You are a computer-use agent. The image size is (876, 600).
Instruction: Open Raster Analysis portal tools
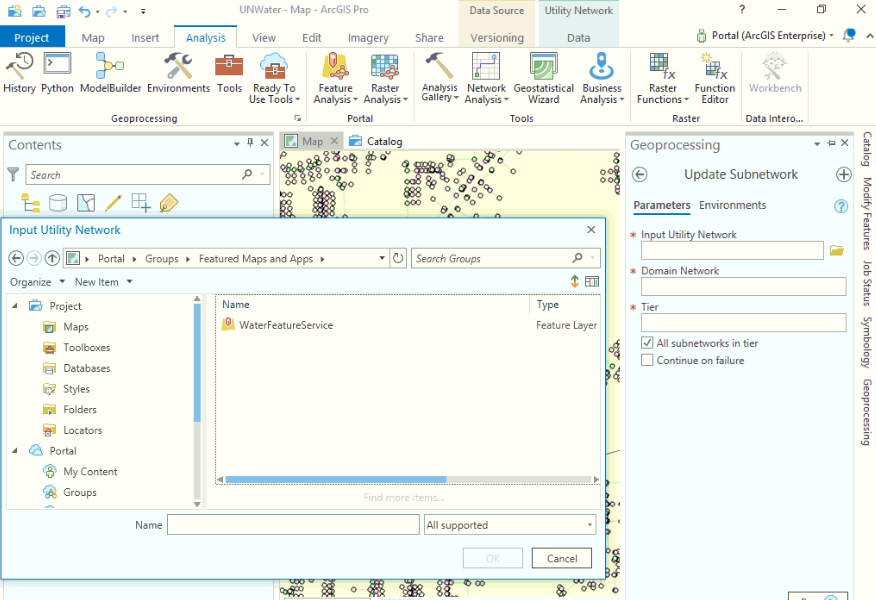[385, 78]
